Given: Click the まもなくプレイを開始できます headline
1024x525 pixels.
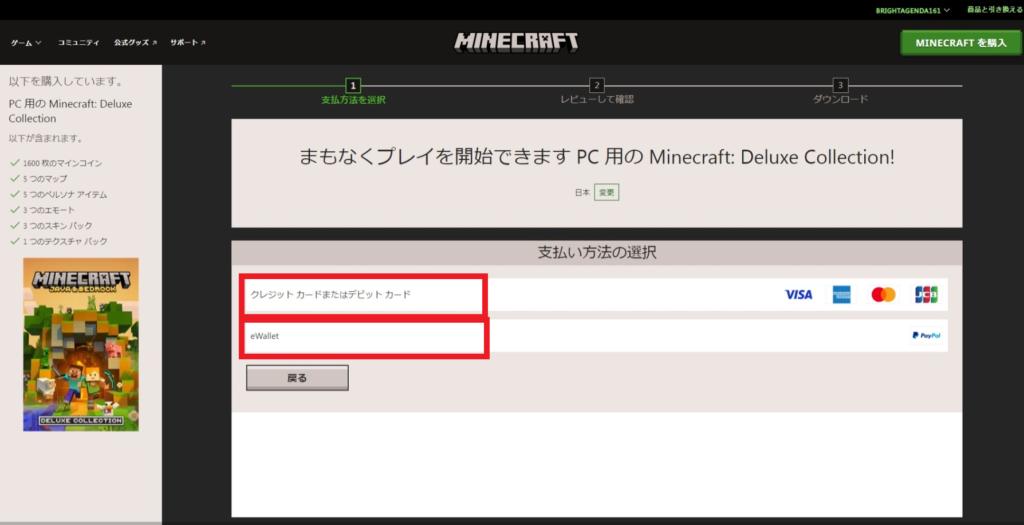Looking at the screenshot, I should tap(596, 157).
